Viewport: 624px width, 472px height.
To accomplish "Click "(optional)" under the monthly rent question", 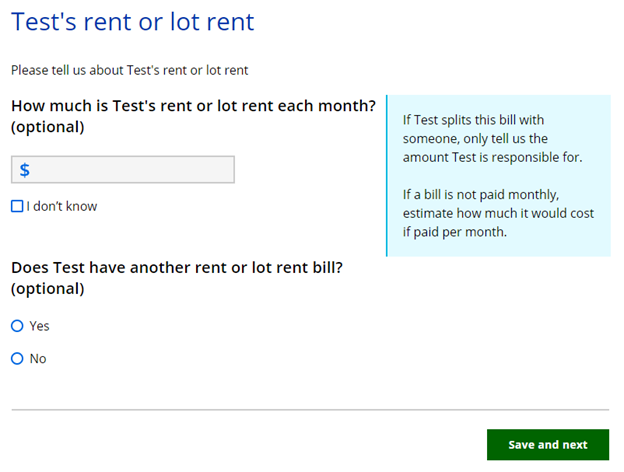I will 47,127.
